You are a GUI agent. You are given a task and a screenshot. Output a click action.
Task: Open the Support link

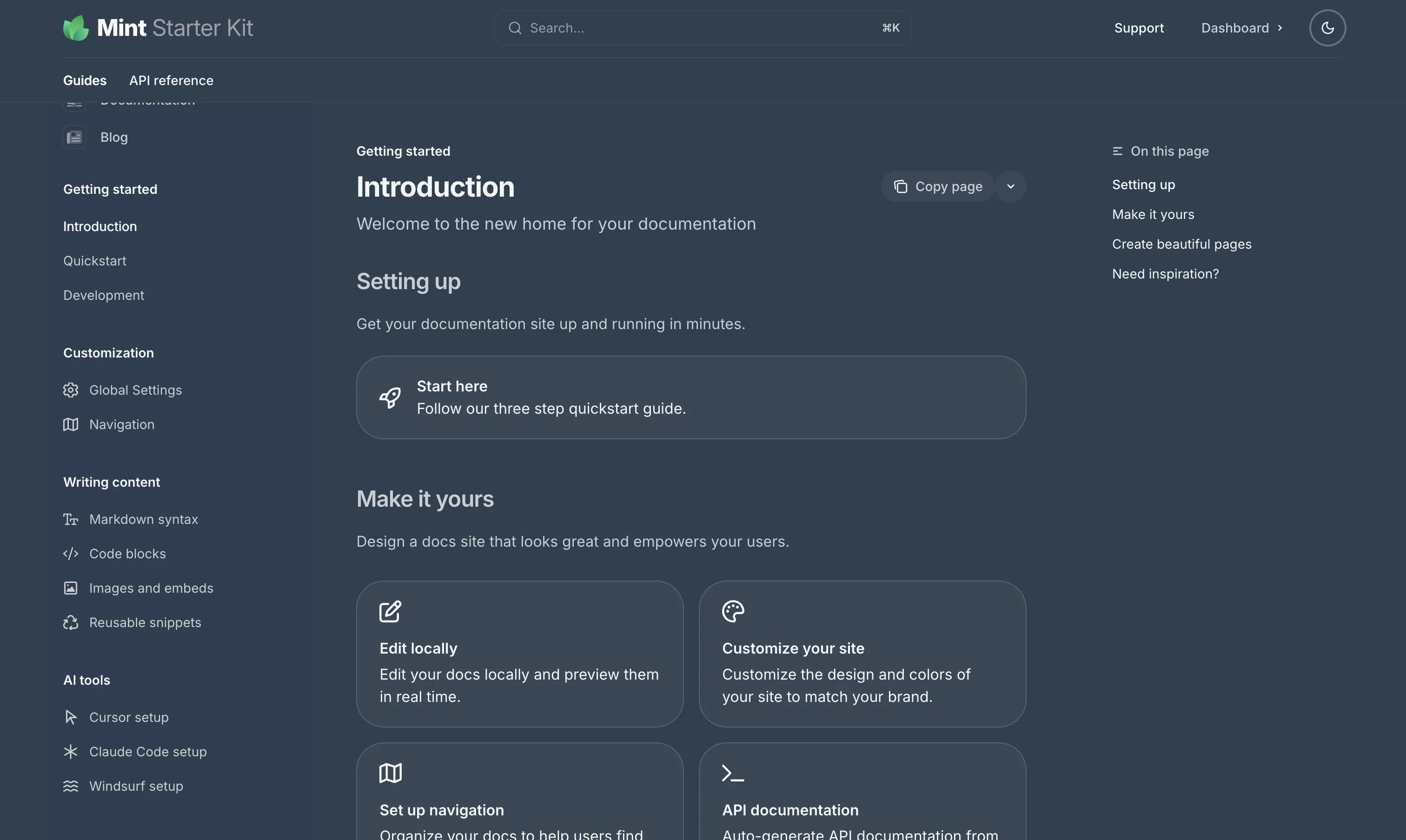pos(1139,27)
